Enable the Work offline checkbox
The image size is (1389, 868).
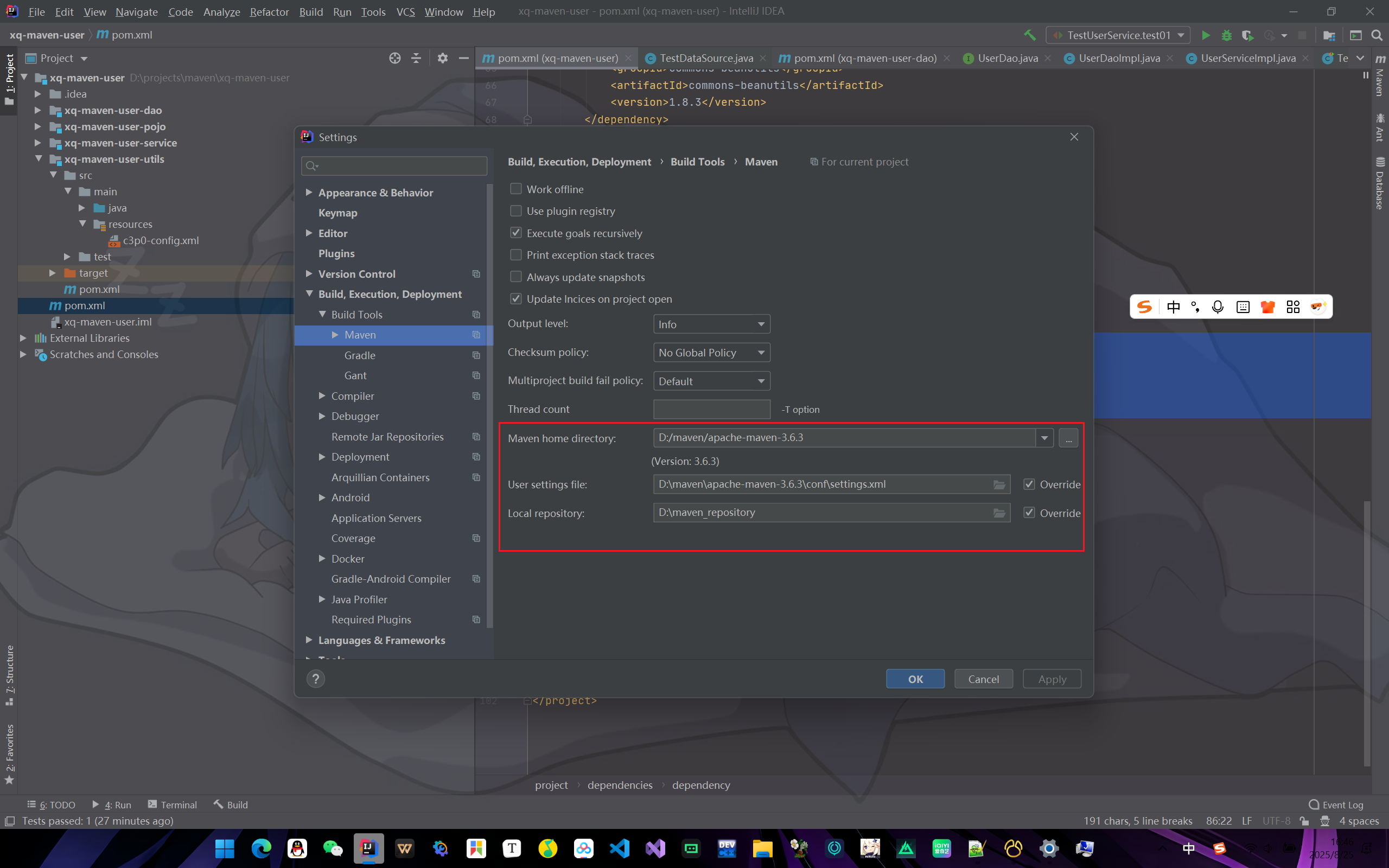click(516, 189)
